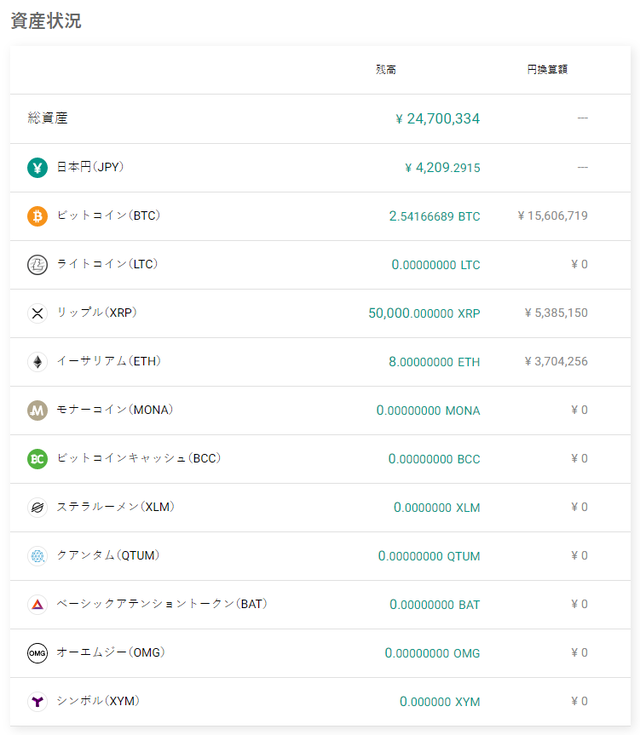Select the ビットコイン(BTC) label
Image resolution: width=640 pixels, height=735 pixels.
[x=108, y=216]
